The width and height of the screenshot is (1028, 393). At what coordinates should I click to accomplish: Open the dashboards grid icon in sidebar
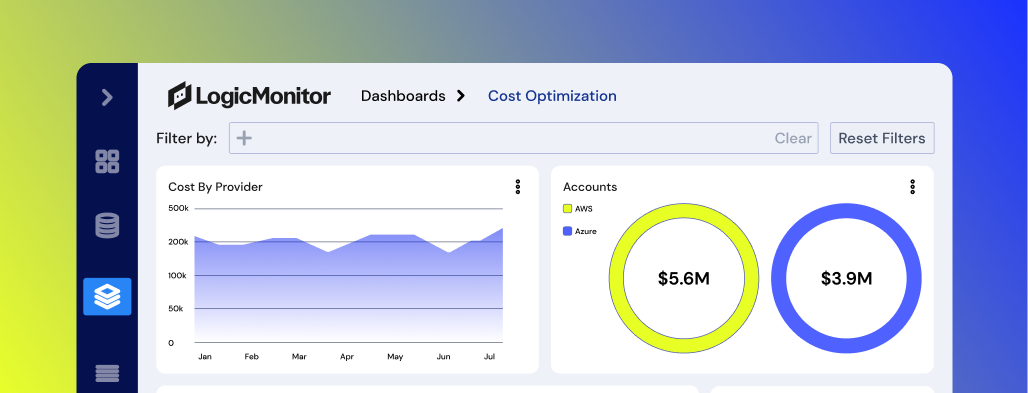point(107,161)
